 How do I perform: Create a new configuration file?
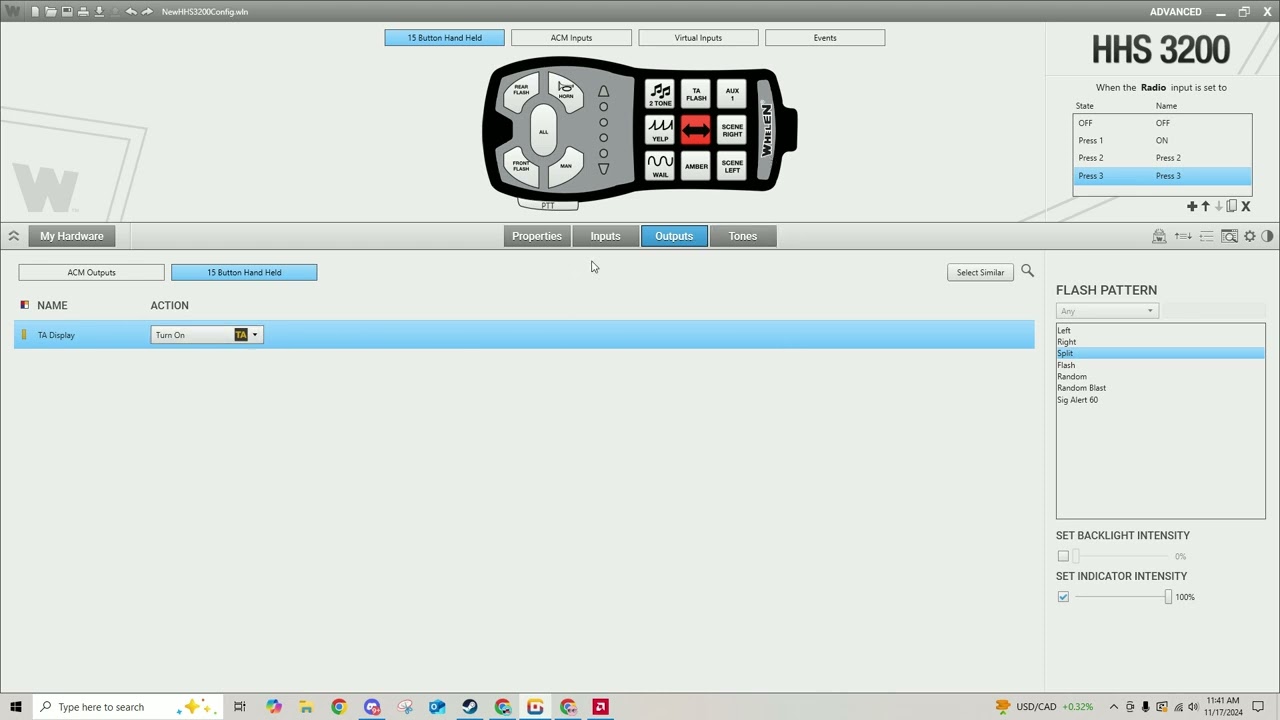pos(35,12)
